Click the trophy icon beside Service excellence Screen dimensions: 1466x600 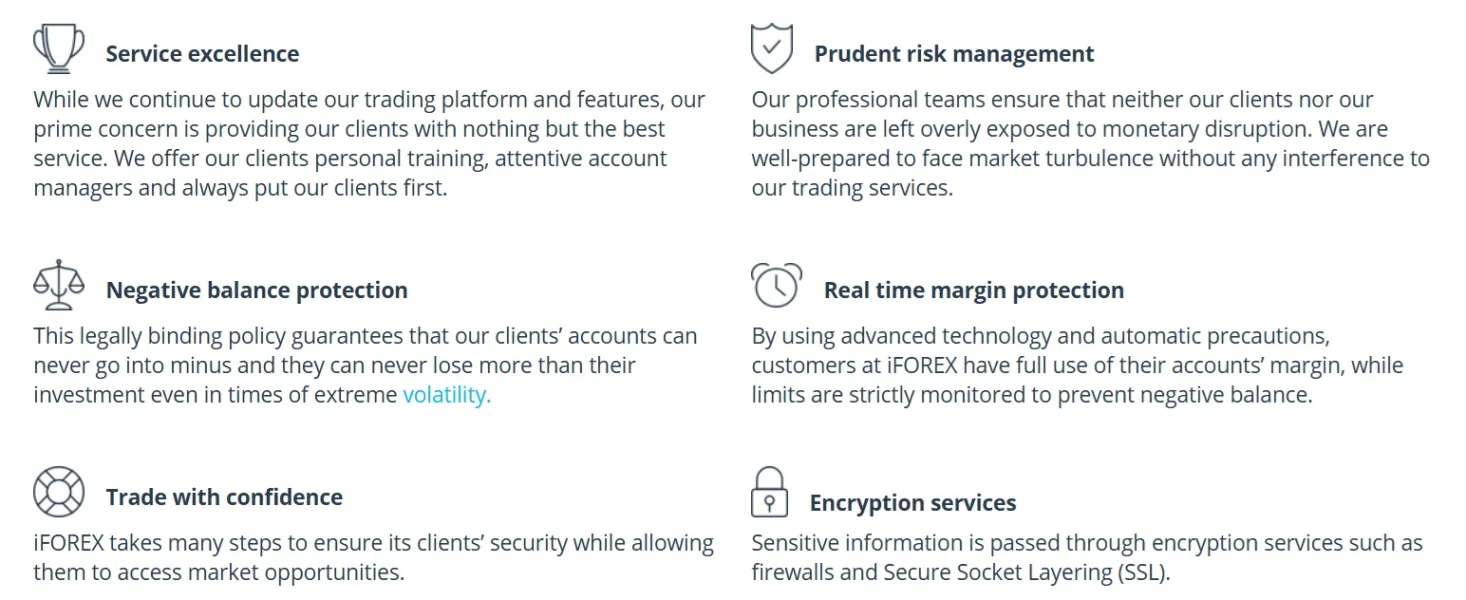[x=59, y=48]
